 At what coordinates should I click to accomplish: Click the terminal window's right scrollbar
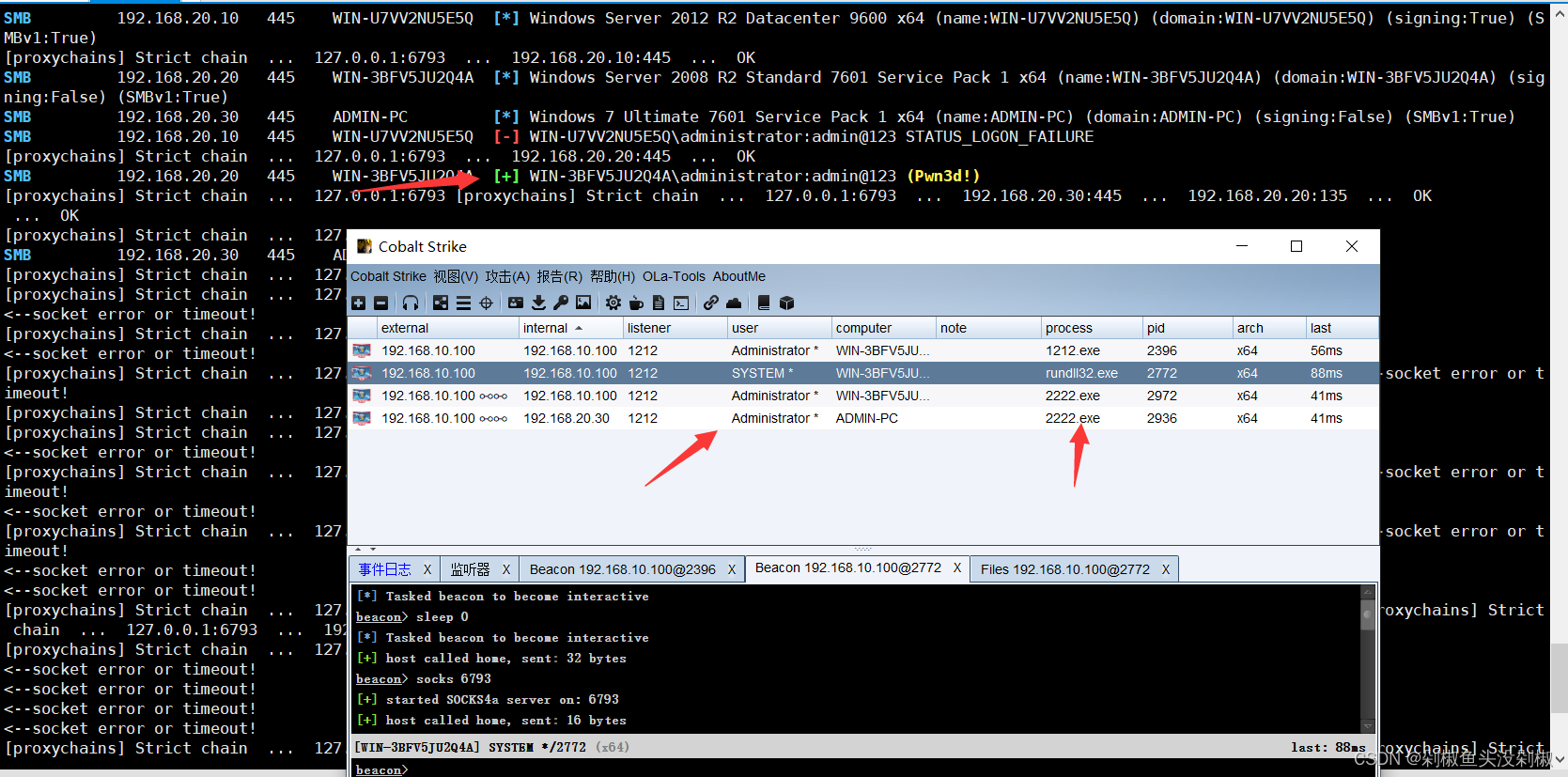1560,388
